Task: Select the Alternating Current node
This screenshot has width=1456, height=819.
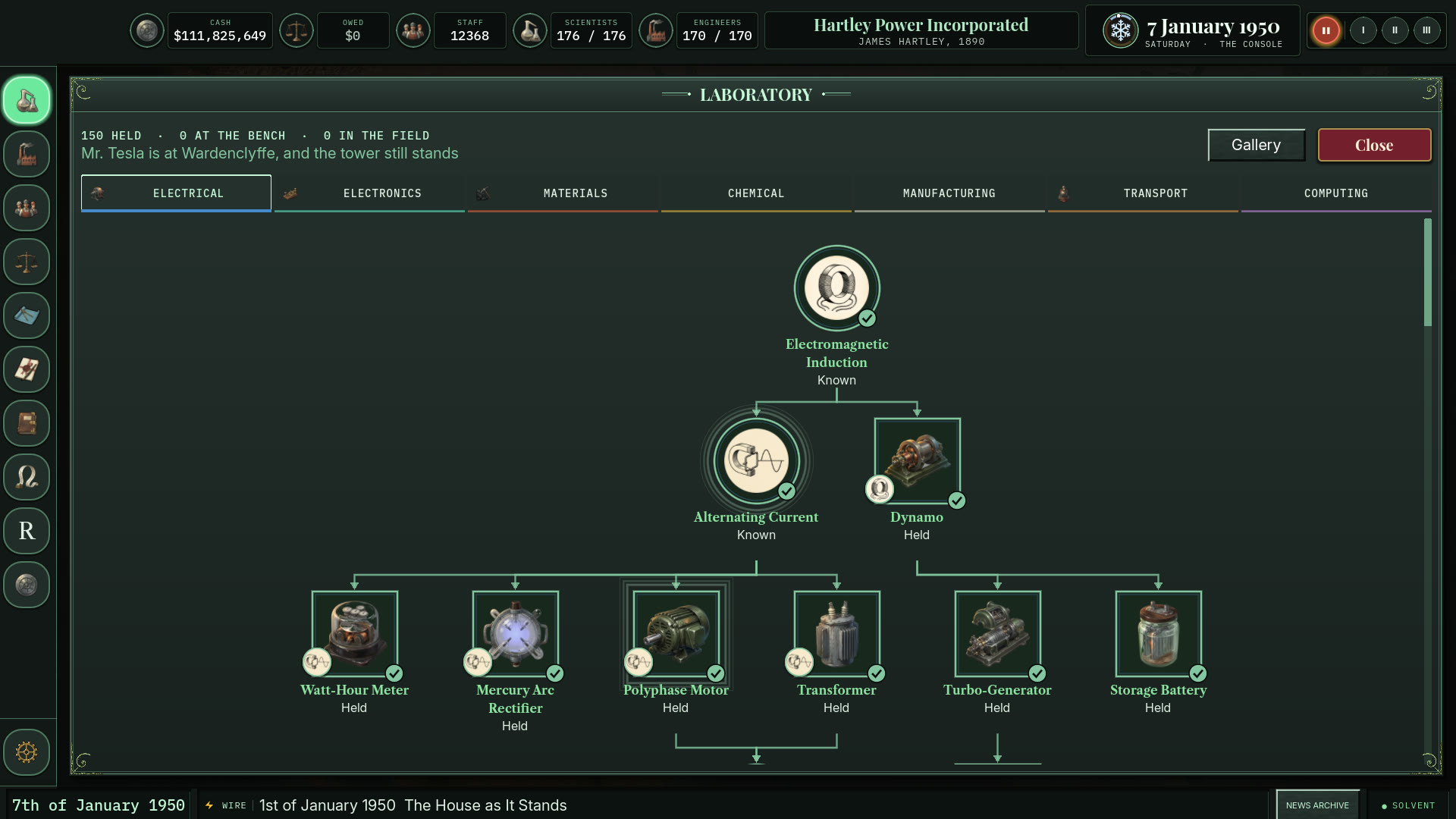Action: click(756, 461)
